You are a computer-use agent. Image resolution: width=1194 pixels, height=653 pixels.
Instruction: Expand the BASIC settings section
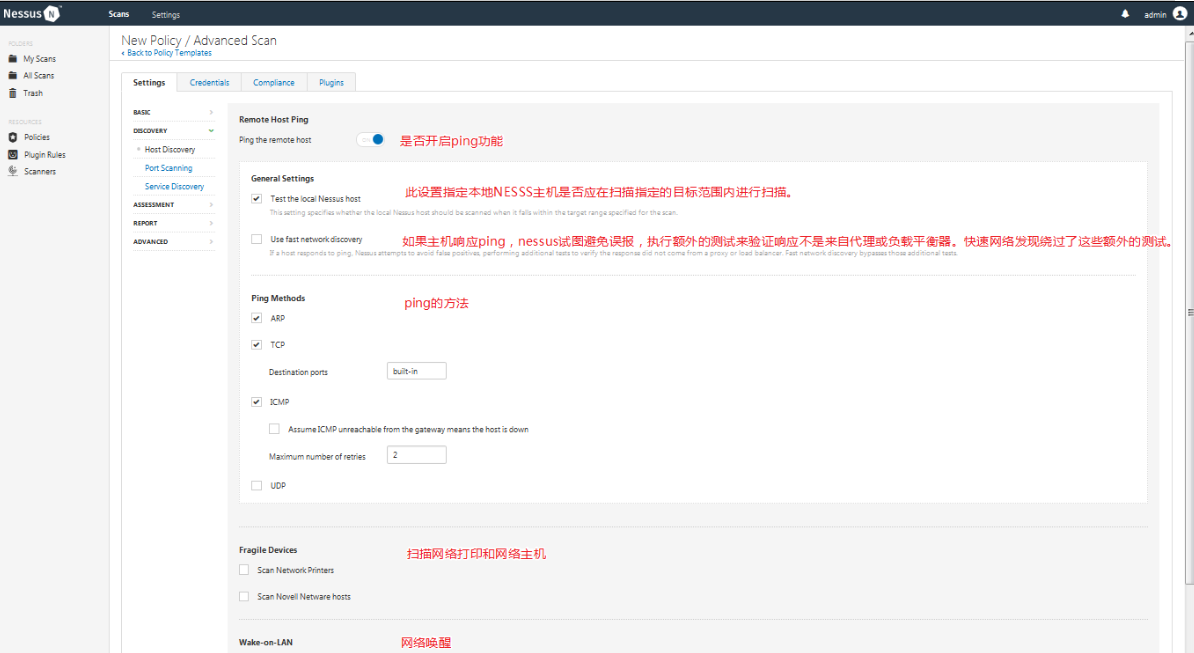[x=174, y=112]
